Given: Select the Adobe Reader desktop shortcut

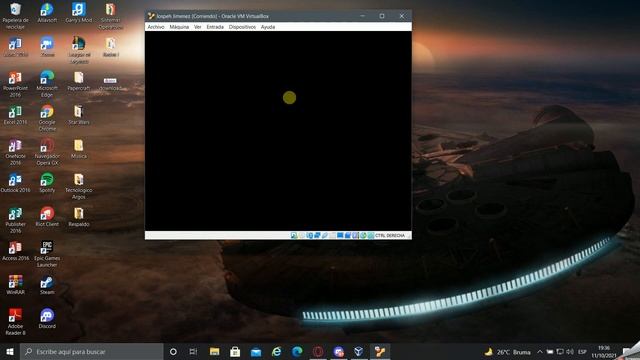Looking at the screenshot, I should click(x=15, y=322).
